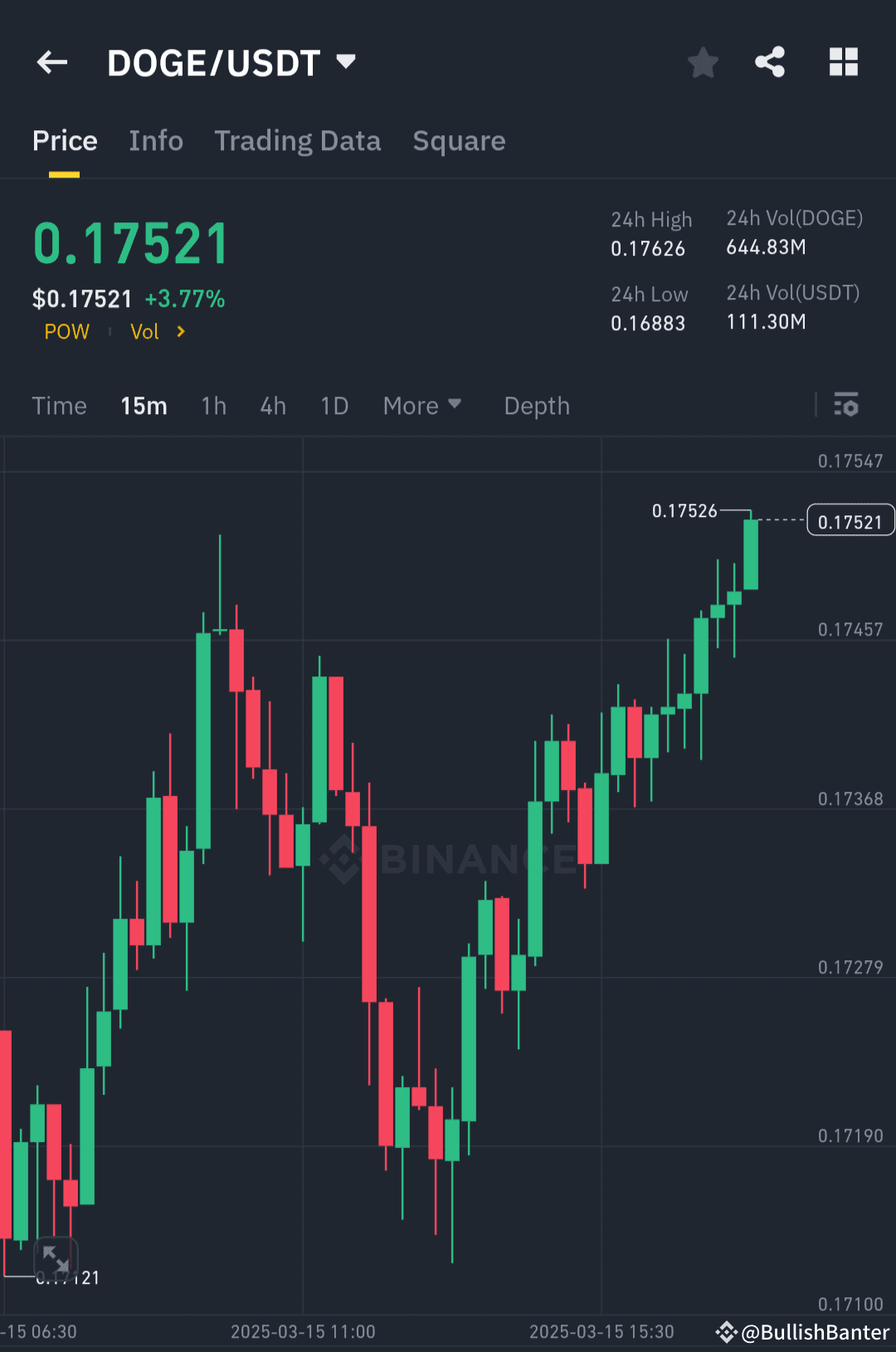The image size is (896, 1352).
Task: Favorite DOGE/USDT via the star icon
Action: [x=703, y=62]
